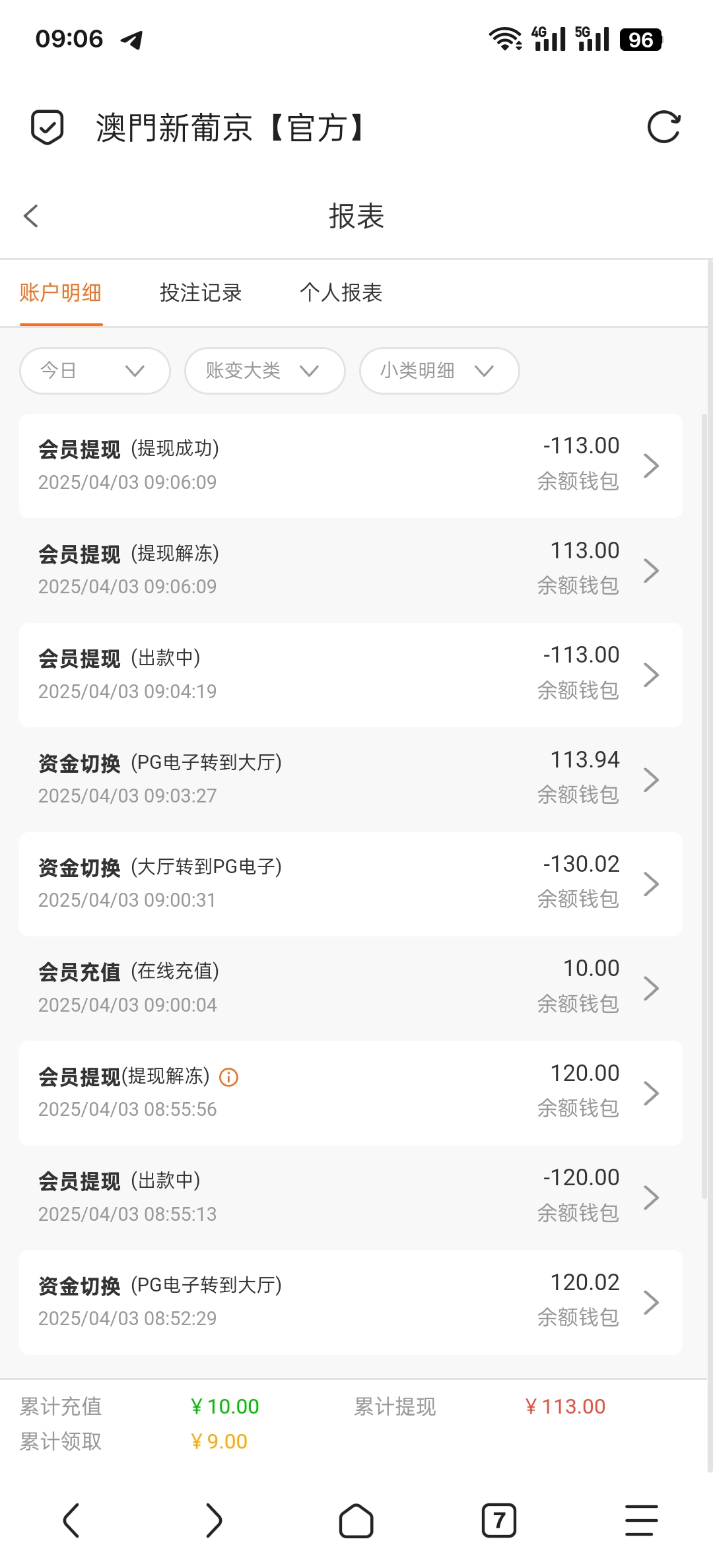This screenshot has width=713, height=1568.
Task: View the 大厅转到PG电子 -130.02 transfer record
Action: pos(350,884)
